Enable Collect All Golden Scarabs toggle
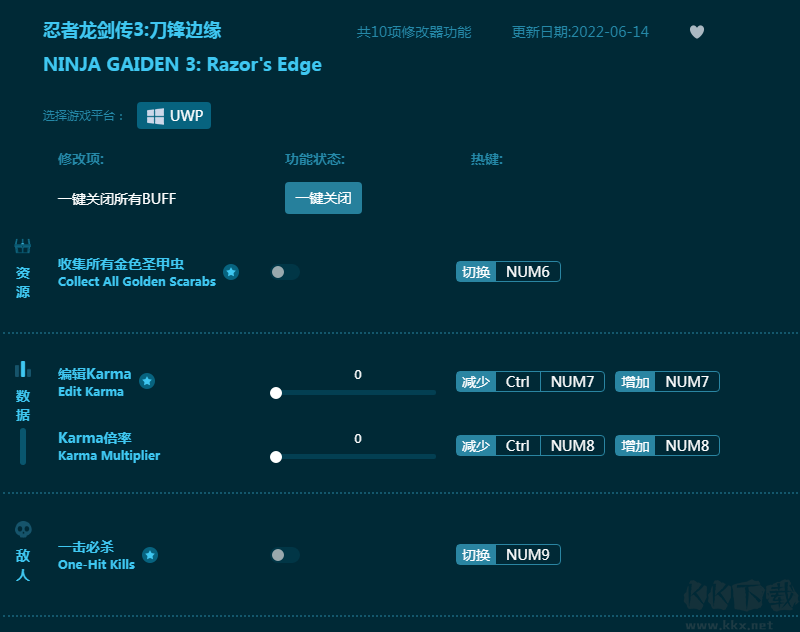 (284, 272)
